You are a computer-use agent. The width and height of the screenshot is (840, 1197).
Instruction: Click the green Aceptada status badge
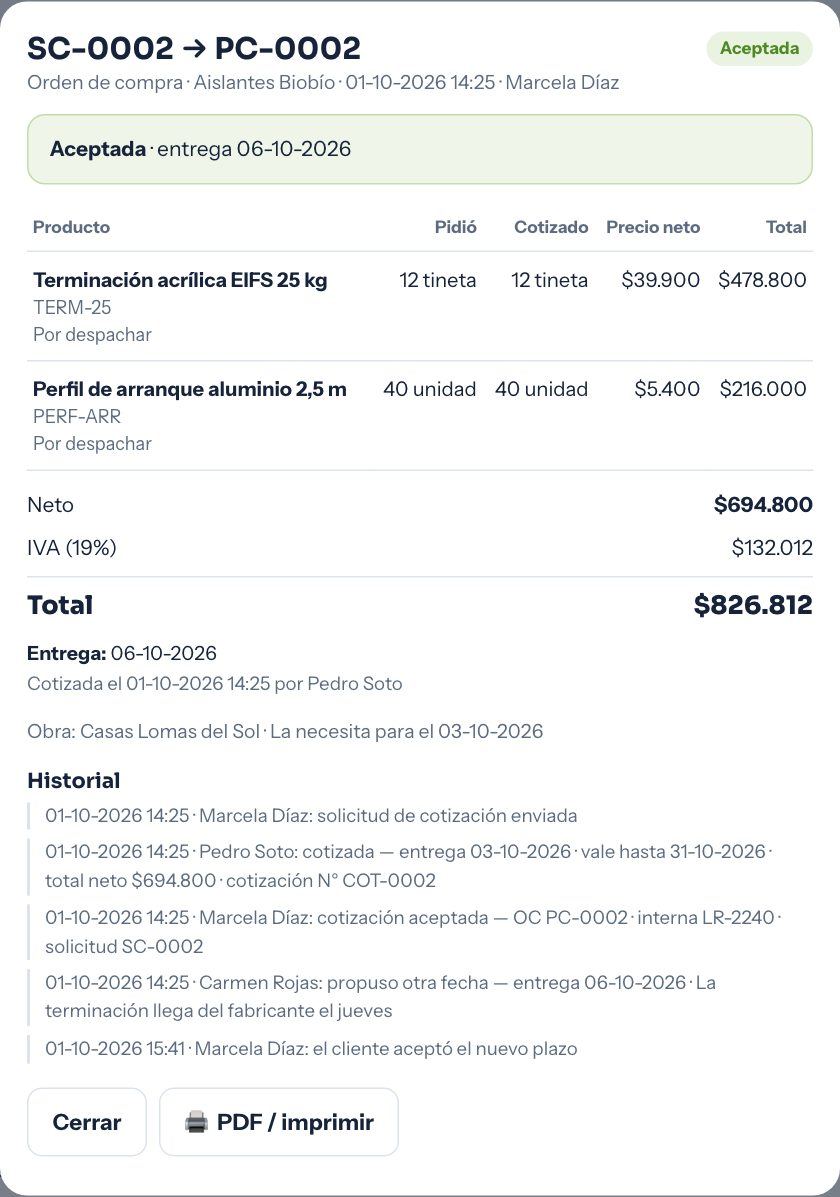[759, 48]
